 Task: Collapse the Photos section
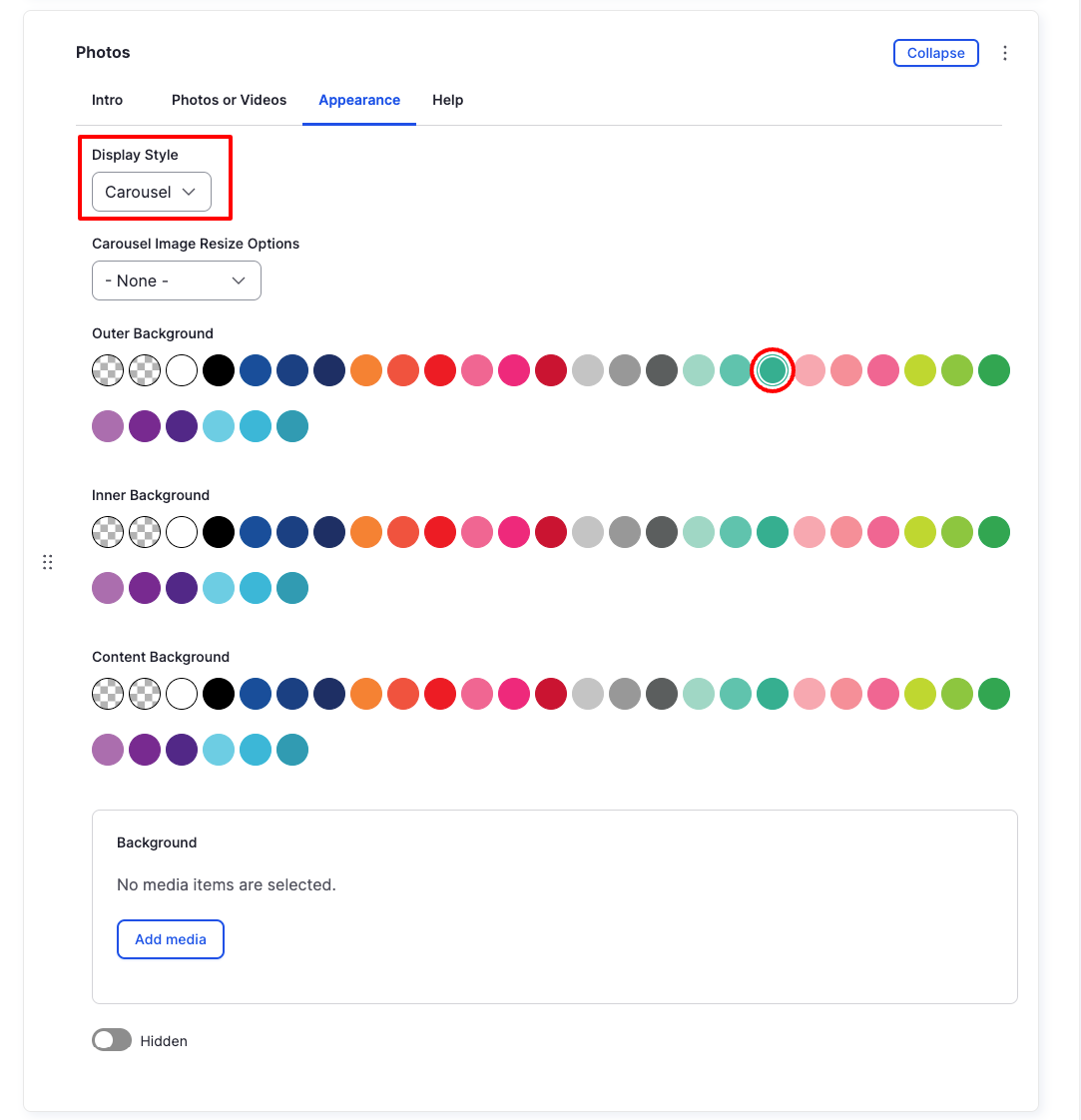(935, 53)
